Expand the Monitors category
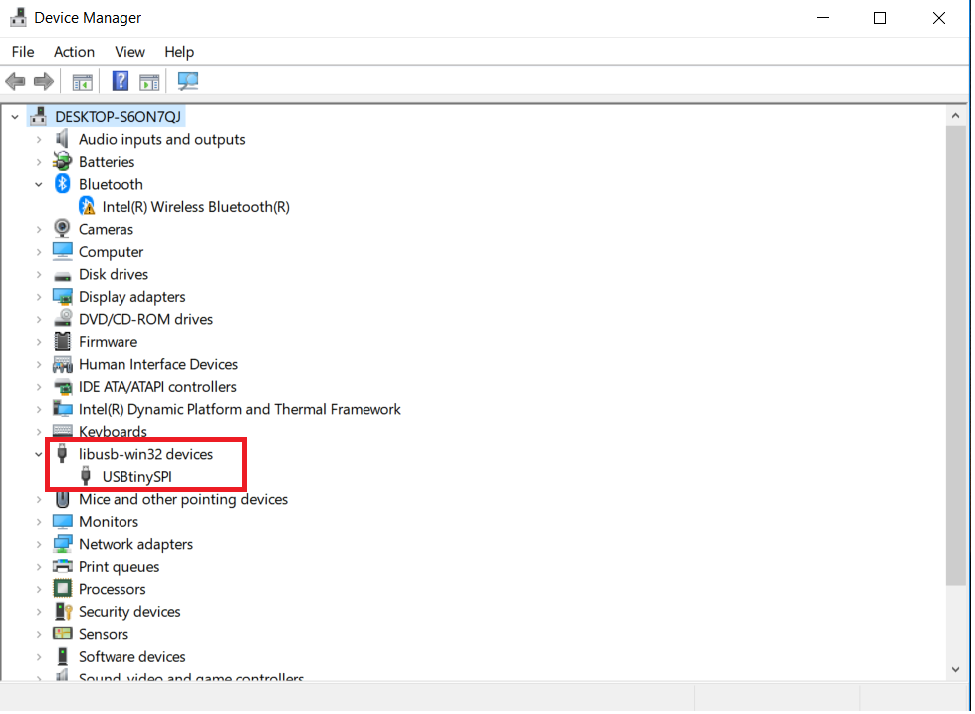The width and height of the screenshot is (975, 714). [x=39, y=522]
